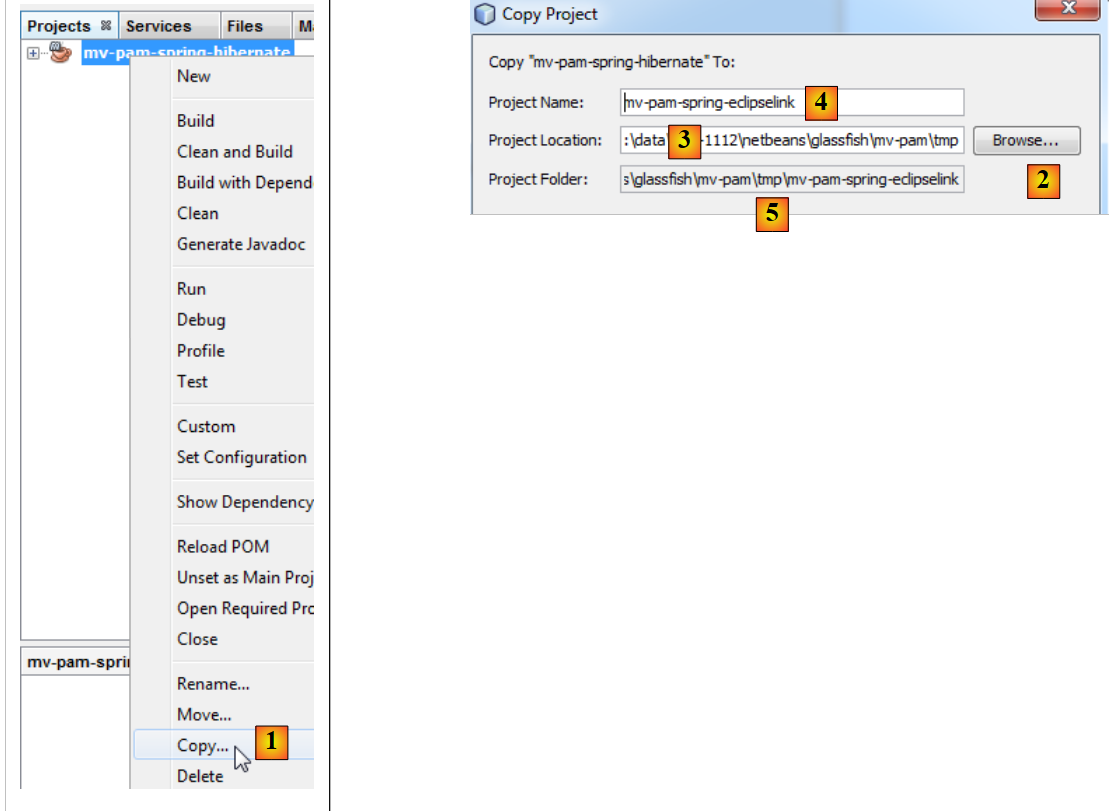Select Generate Javadoc menu entry
Image resolution: width=1117 pixels, height=811 pixels.
(241, 244)
